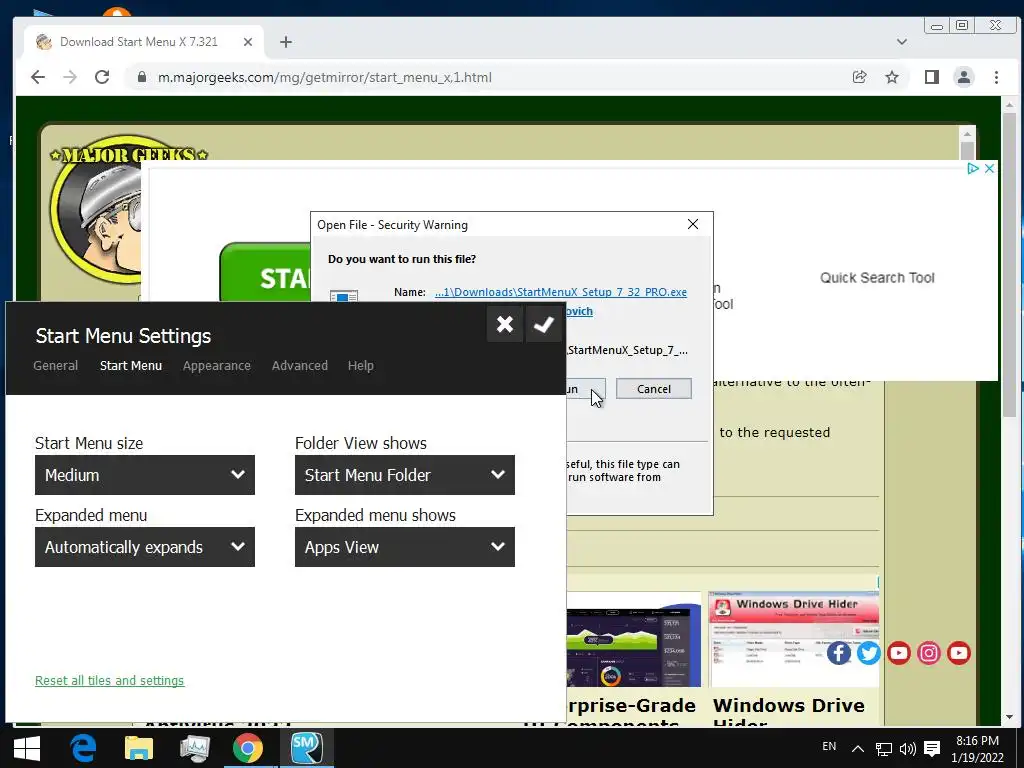Open MajorGeeks Facebook page icon
Image resolution: width=1024 pixels, height=768 pixels.
[839, 653]
